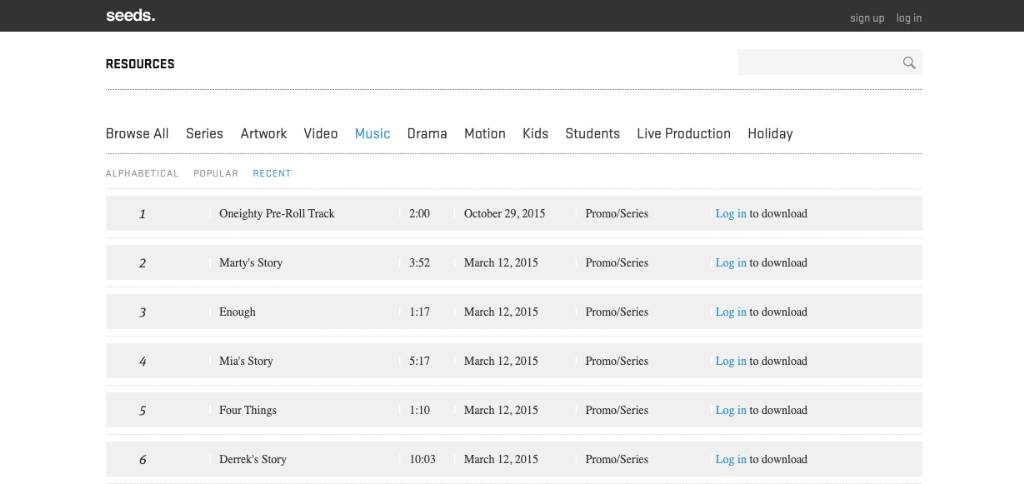Select the Series category tab

204,133
